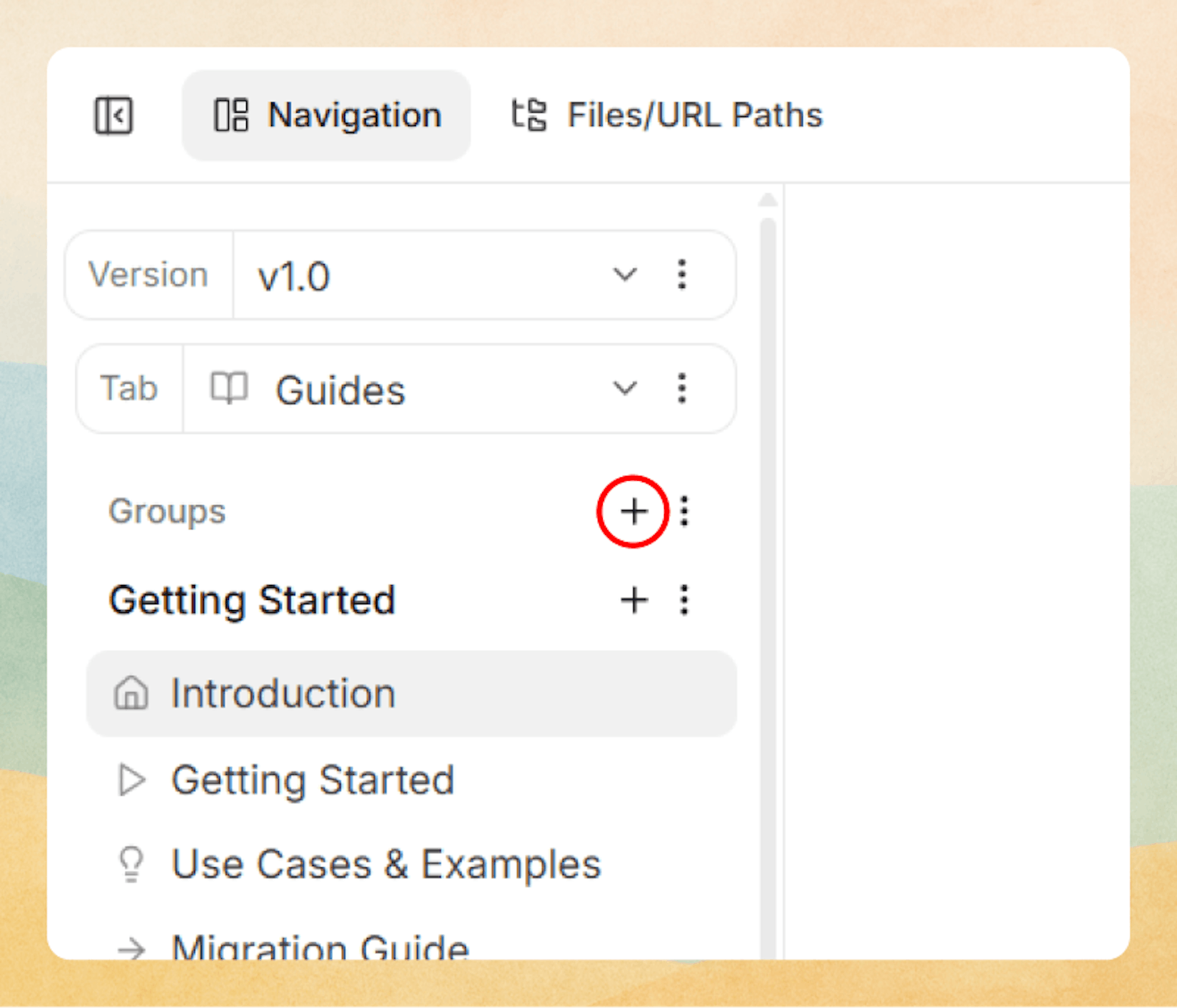Click the lightbulb icon beside Use Cases & Examples
1177x1008 pixels.
click(131, 864)
